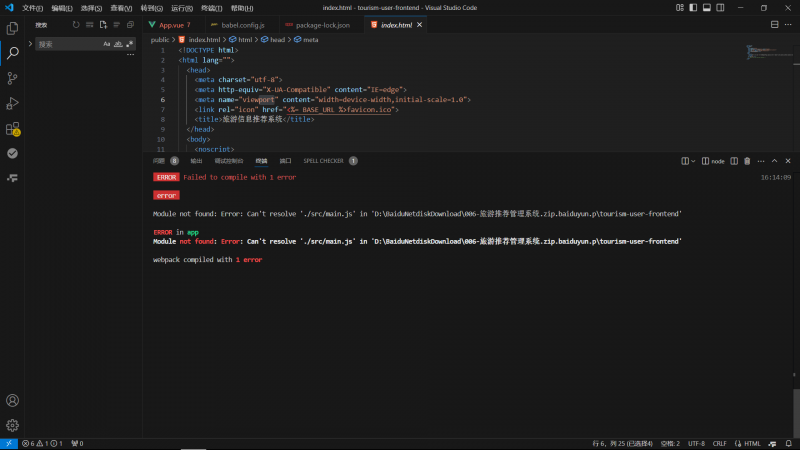
Task: Kill terminal with trash icon
Action: [x=747, y=161]
